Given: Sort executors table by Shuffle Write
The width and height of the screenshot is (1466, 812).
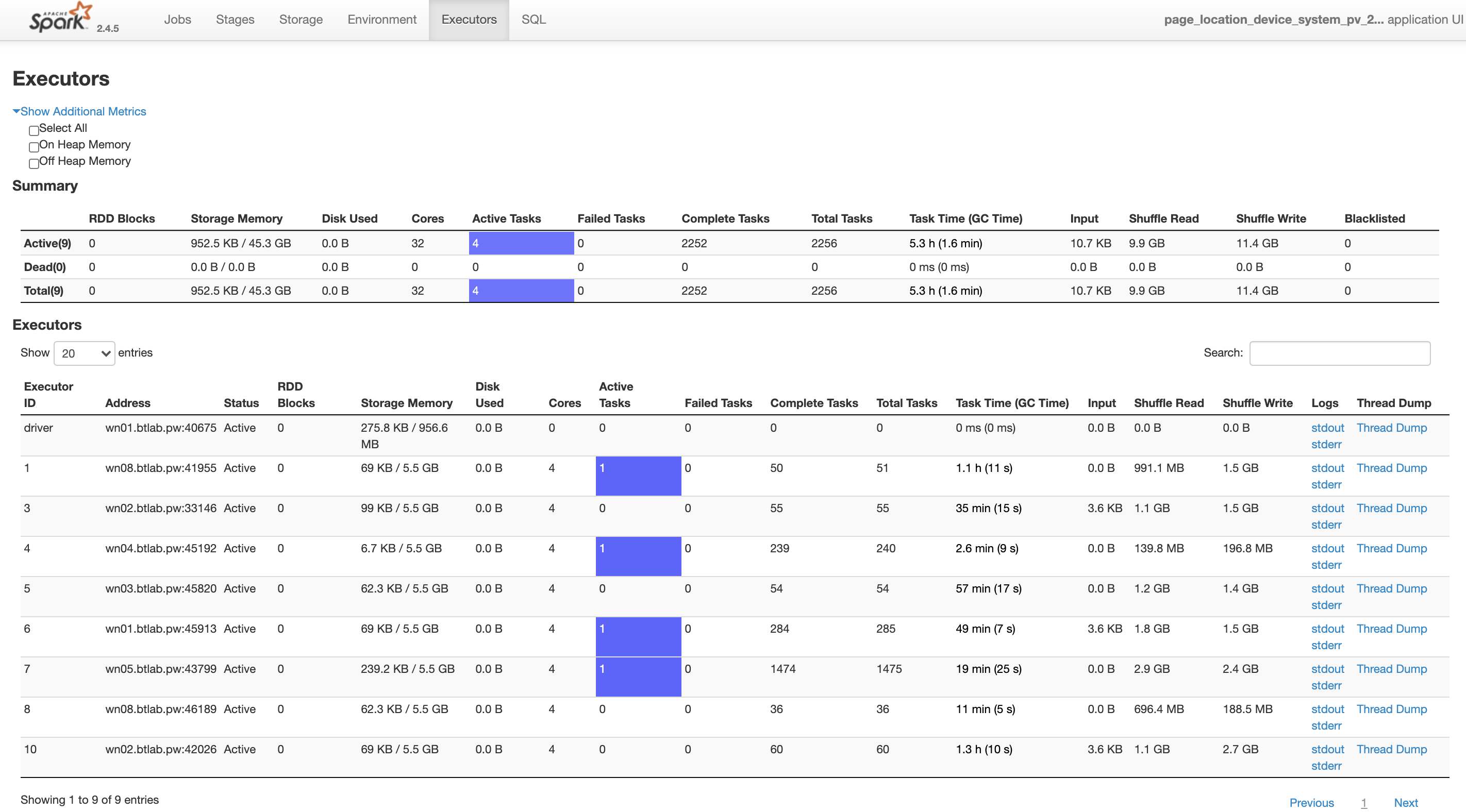Looking at the screenshot, I should pyautogui.click(x=1258, y=403).
